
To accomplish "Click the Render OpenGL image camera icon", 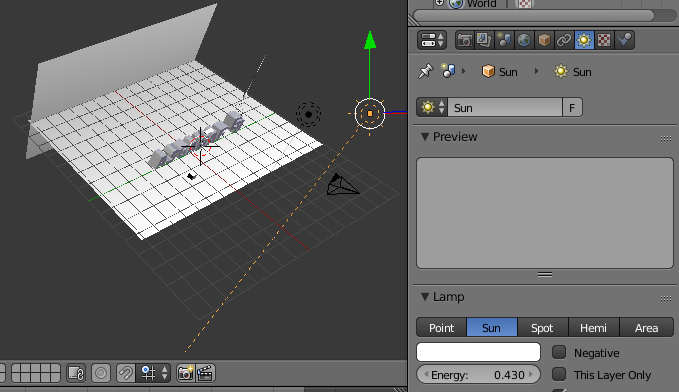I will (x=185, y=373).
